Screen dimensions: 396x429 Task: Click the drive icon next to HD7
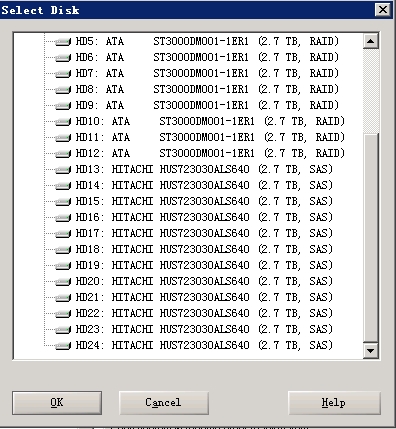tap(63, 74)
